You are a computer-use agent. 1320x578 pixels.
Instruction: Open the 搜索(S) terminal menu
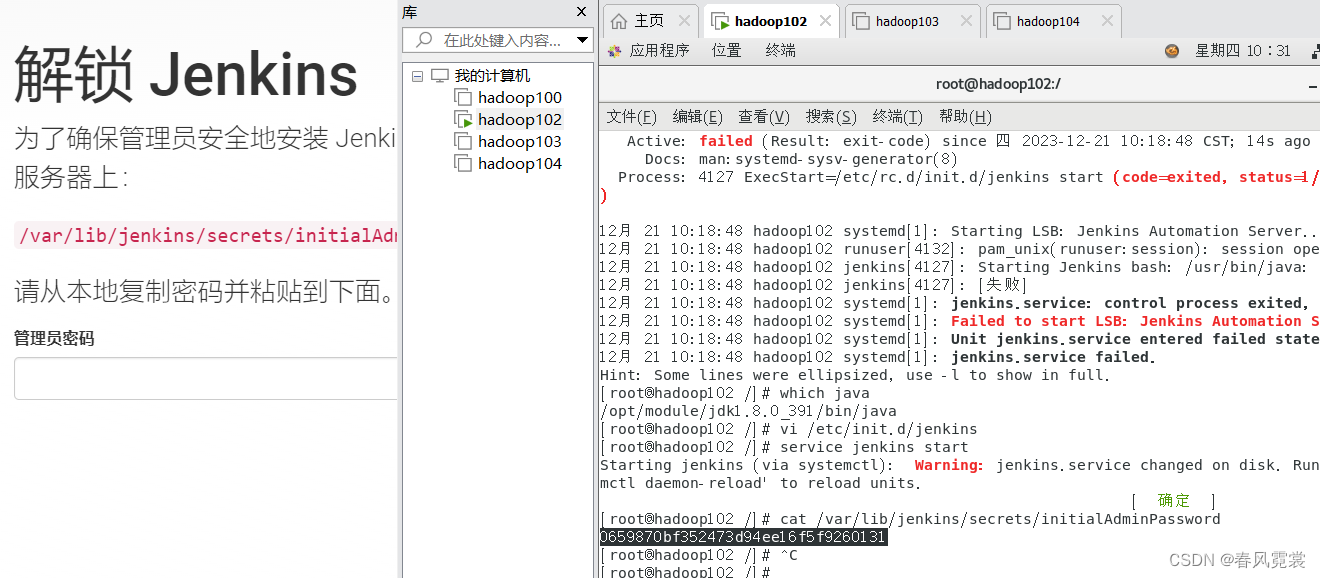[x=831, y=117]
